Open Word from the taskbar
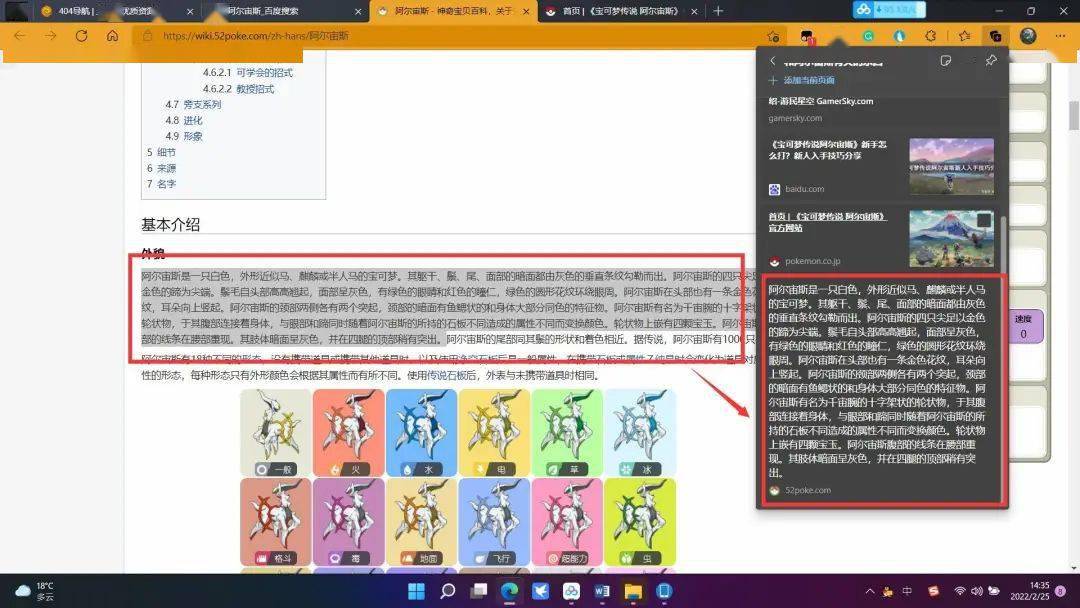The height and width of the screenshot is (608, 1080). pyautogui.click(x=602, y=591)
